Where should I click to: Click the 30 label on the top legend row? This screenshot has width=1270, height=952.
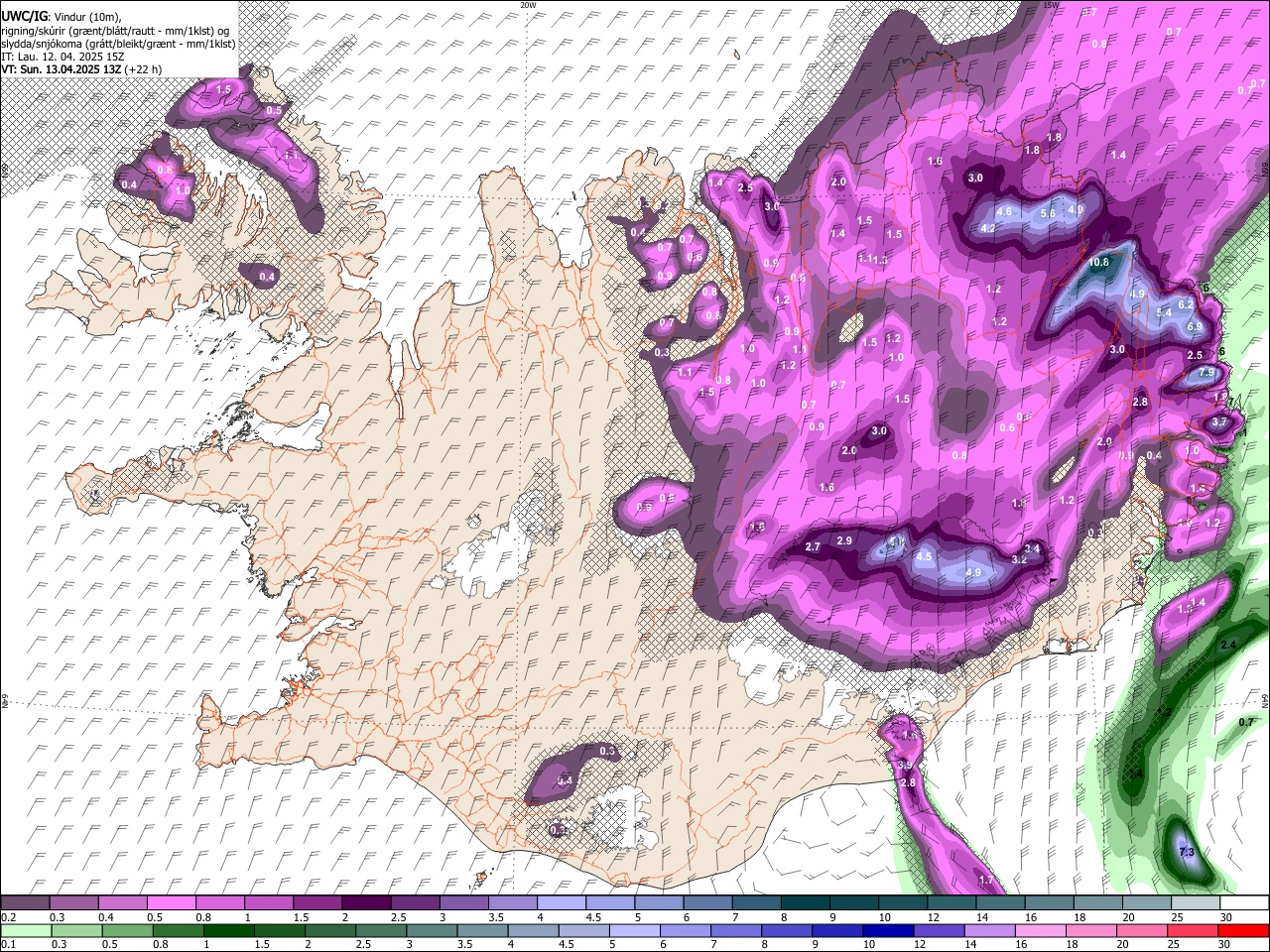click(1226, 917)
